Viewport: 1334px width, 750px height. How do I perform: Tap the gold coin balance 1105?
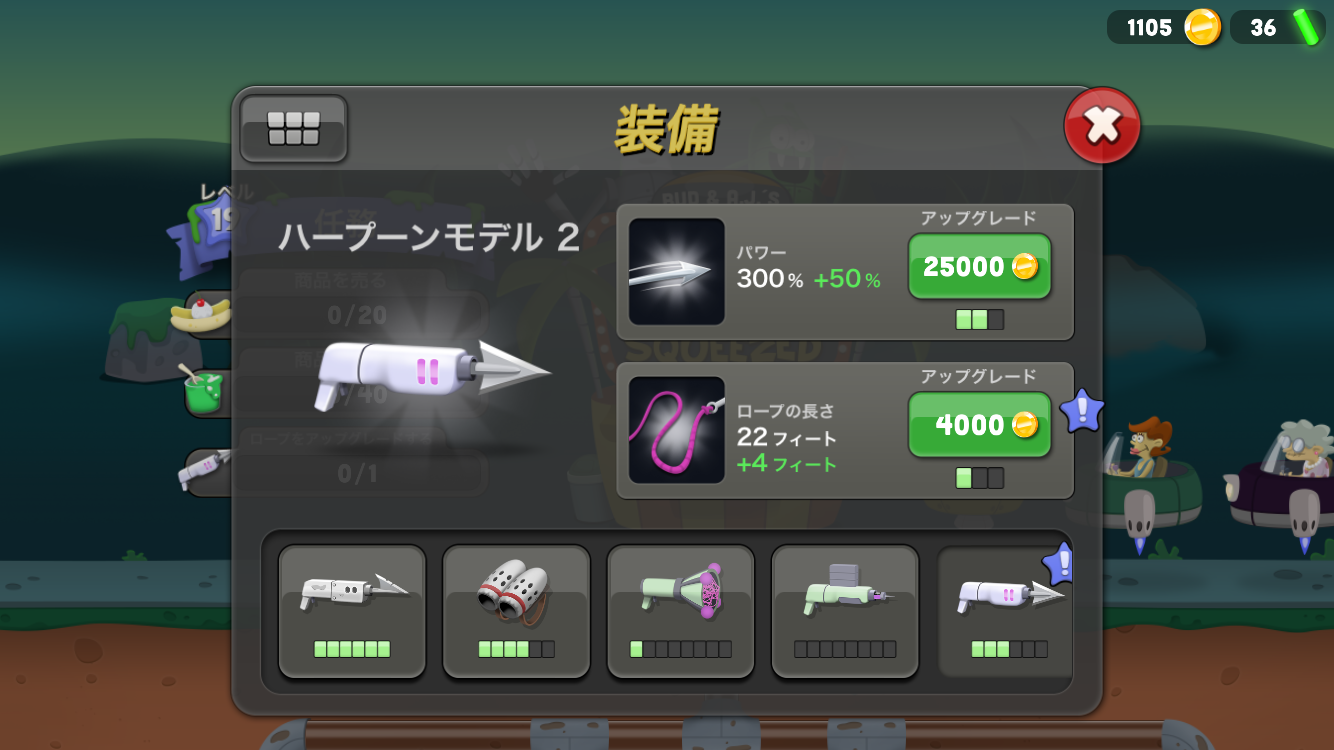1165,27
